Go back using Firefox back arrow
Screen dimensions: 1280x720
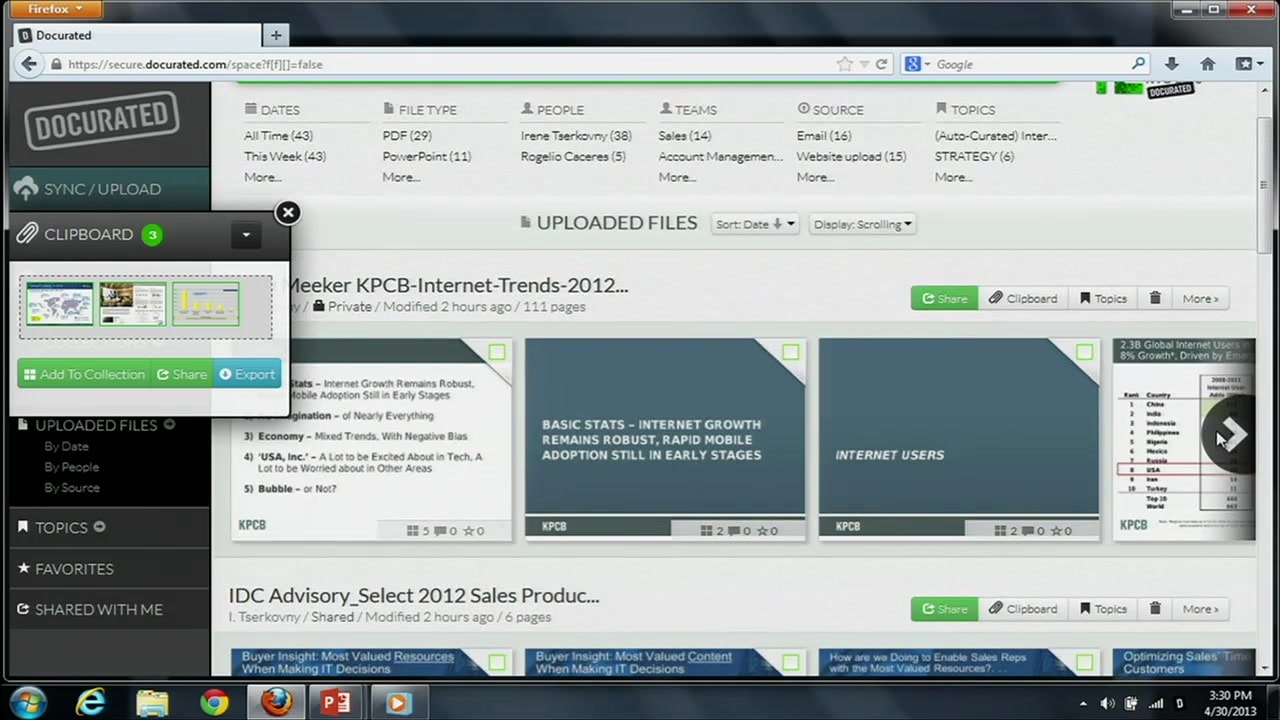point(28,64)
